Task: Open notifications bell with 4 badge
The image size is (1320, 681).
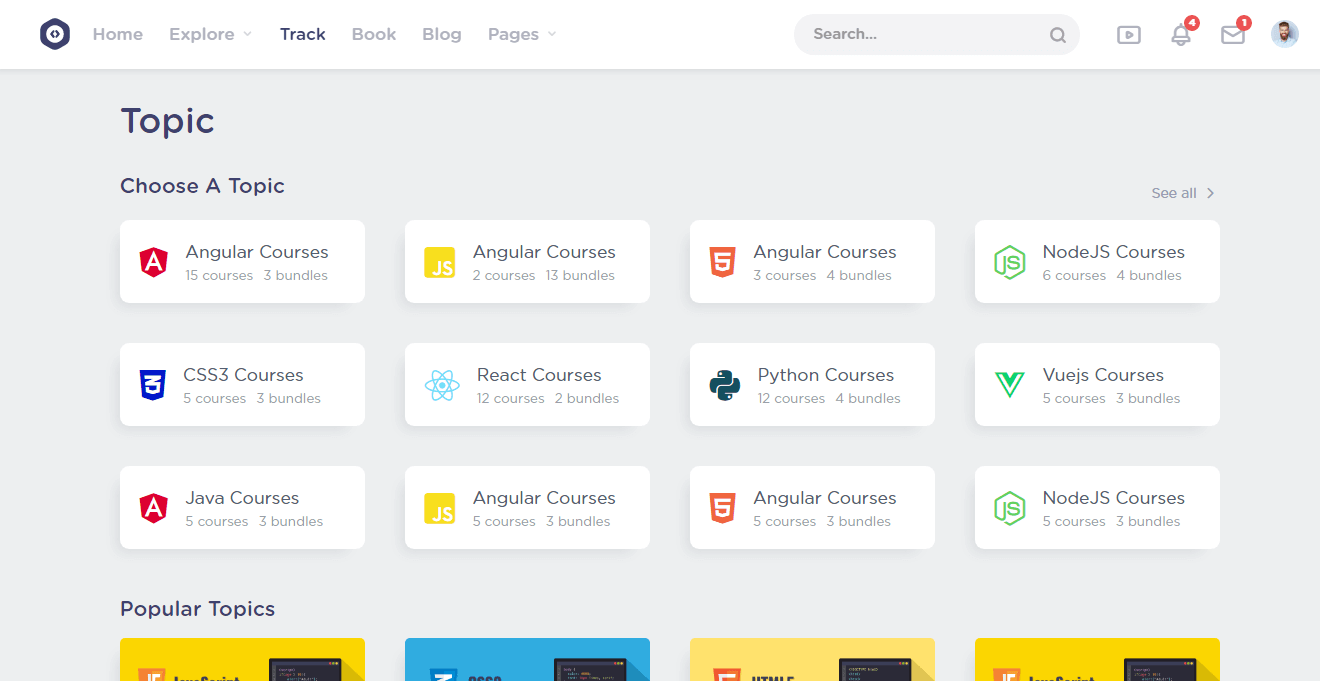Action: tap(1181, 35)
